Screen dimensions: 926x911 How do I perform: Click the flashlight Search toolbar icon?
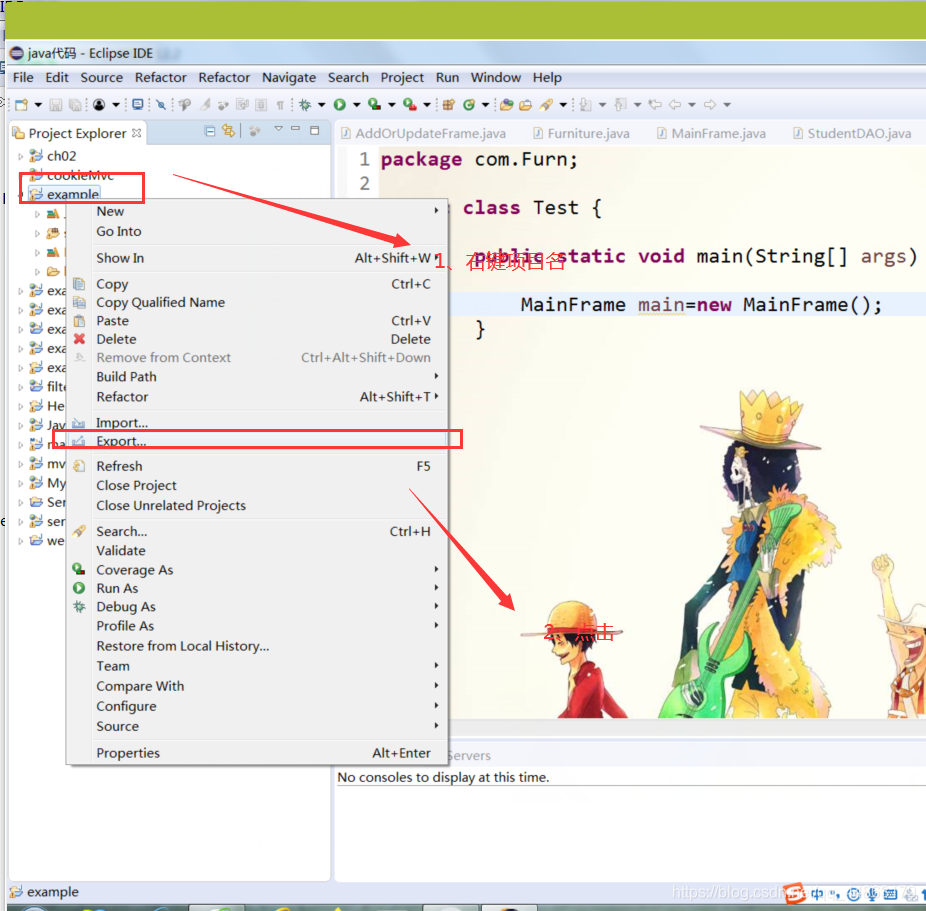[546, 105]
